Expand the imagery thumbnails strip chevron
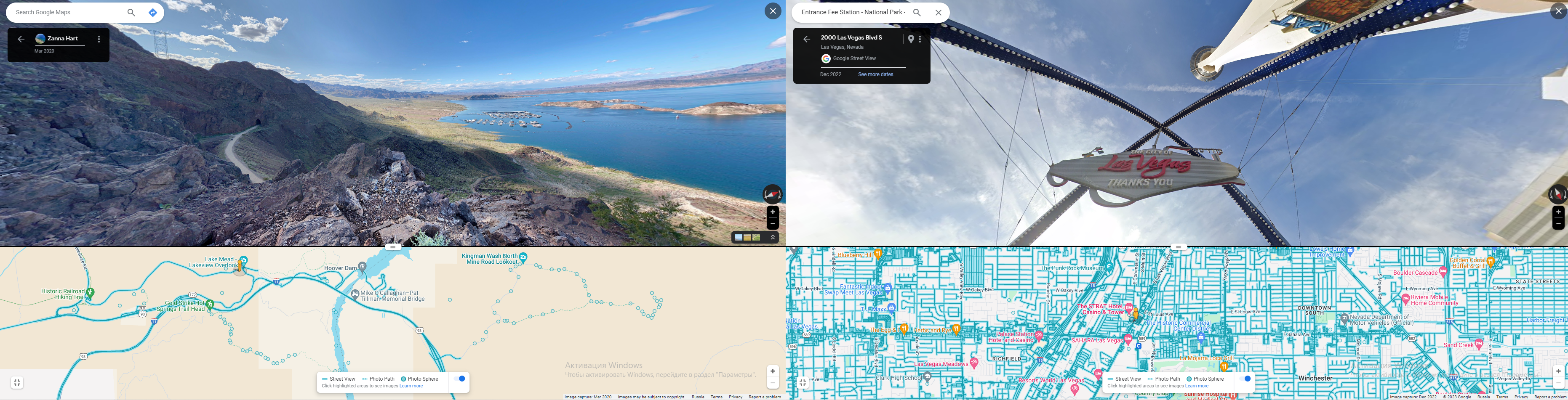 [773, 238]
